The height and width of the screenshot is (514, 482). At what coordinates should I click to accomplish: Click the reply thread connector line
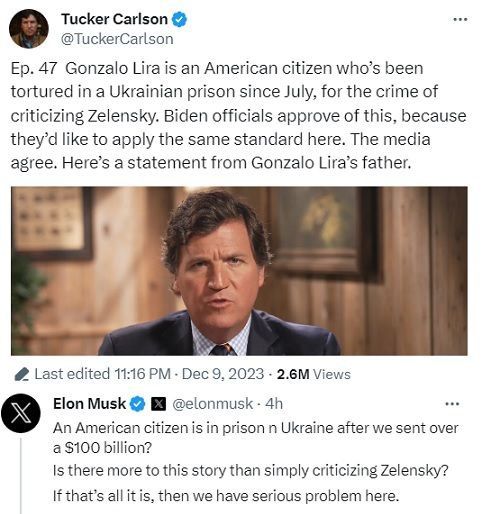coord(21,476)
